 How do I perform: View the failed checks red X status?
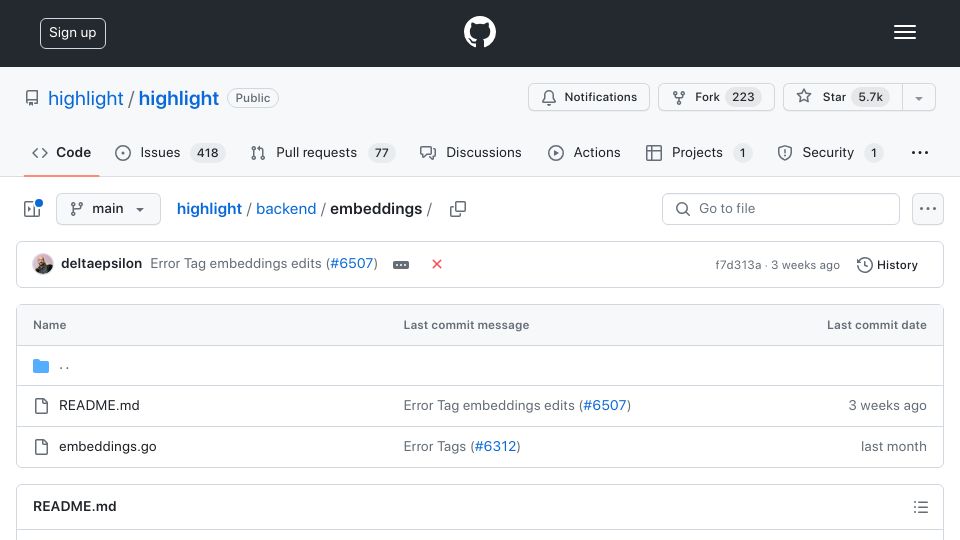point(437,264)
